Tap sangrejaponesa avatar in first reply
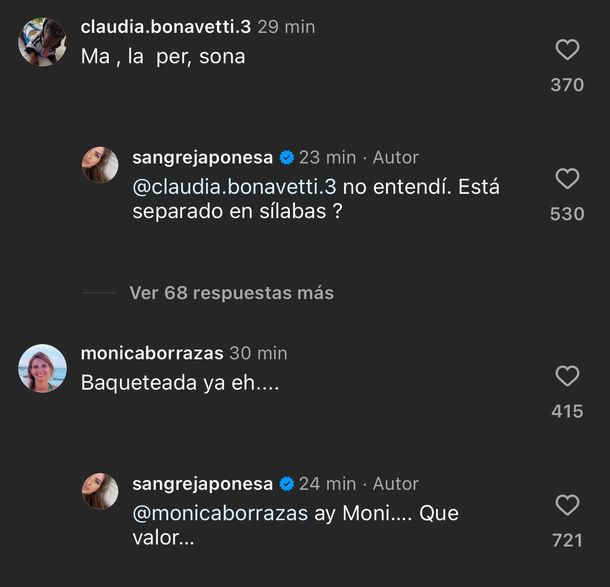The image size is (610, 587). [100, 165]
